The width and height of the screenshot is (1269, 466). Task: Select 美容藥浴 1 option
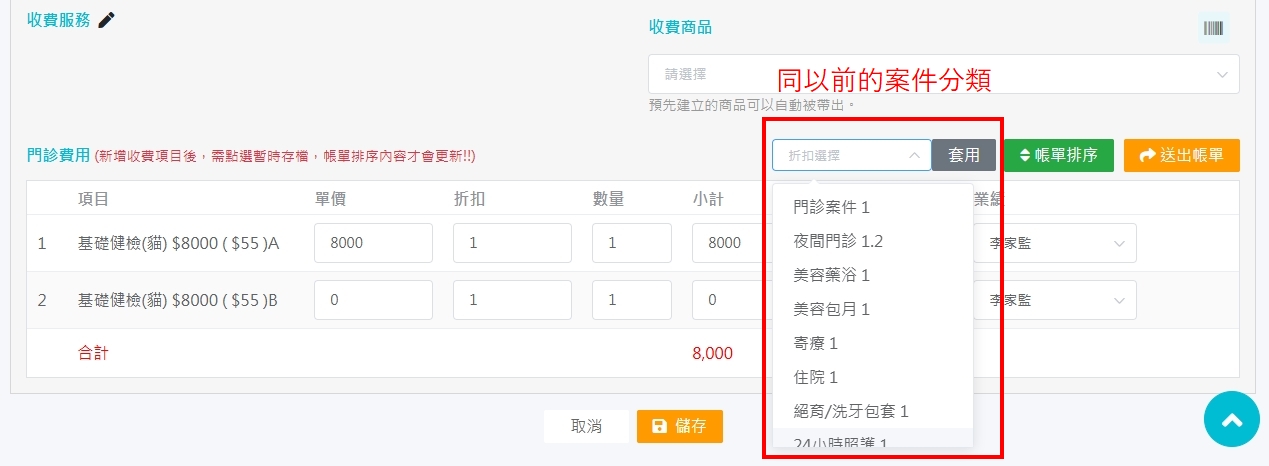(x=831, y=275)
